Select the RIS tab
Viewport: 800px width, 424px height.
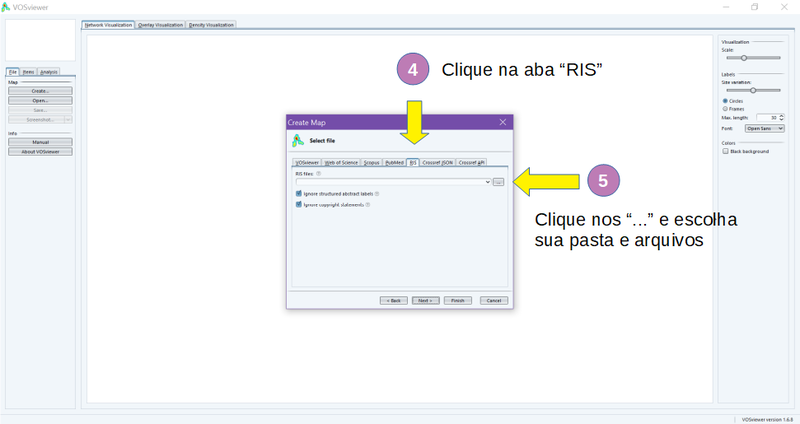pos(413,162)
